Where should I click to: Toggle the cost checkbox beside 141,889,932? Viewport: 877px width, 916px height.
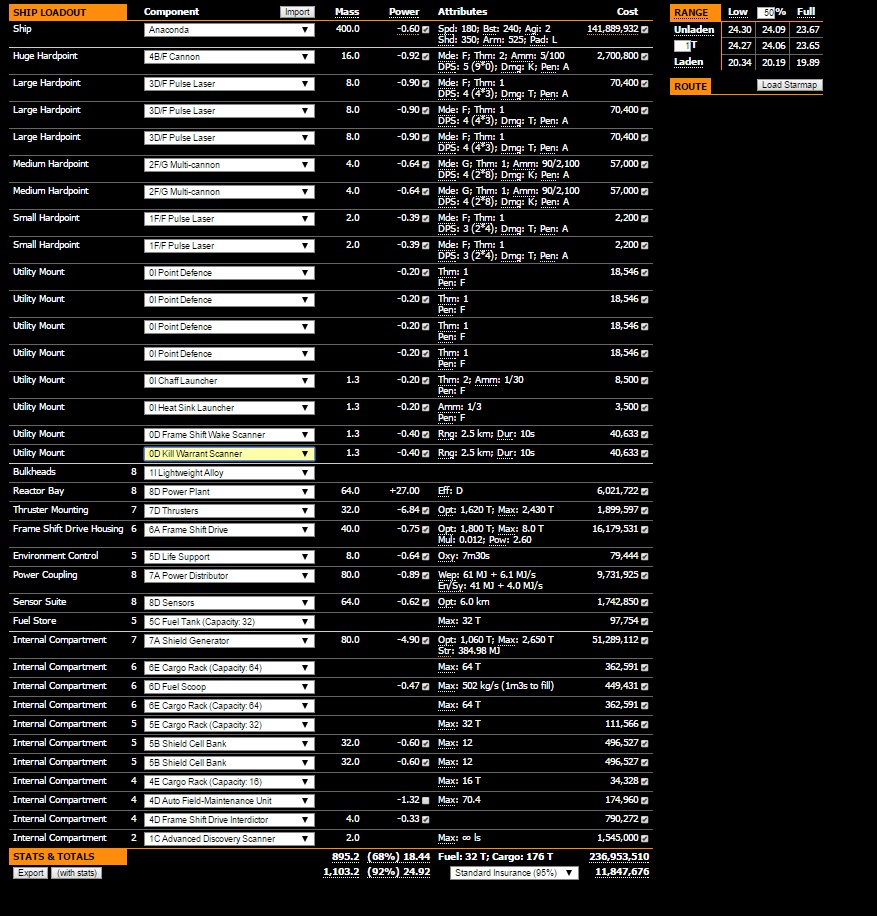point(644,29)
